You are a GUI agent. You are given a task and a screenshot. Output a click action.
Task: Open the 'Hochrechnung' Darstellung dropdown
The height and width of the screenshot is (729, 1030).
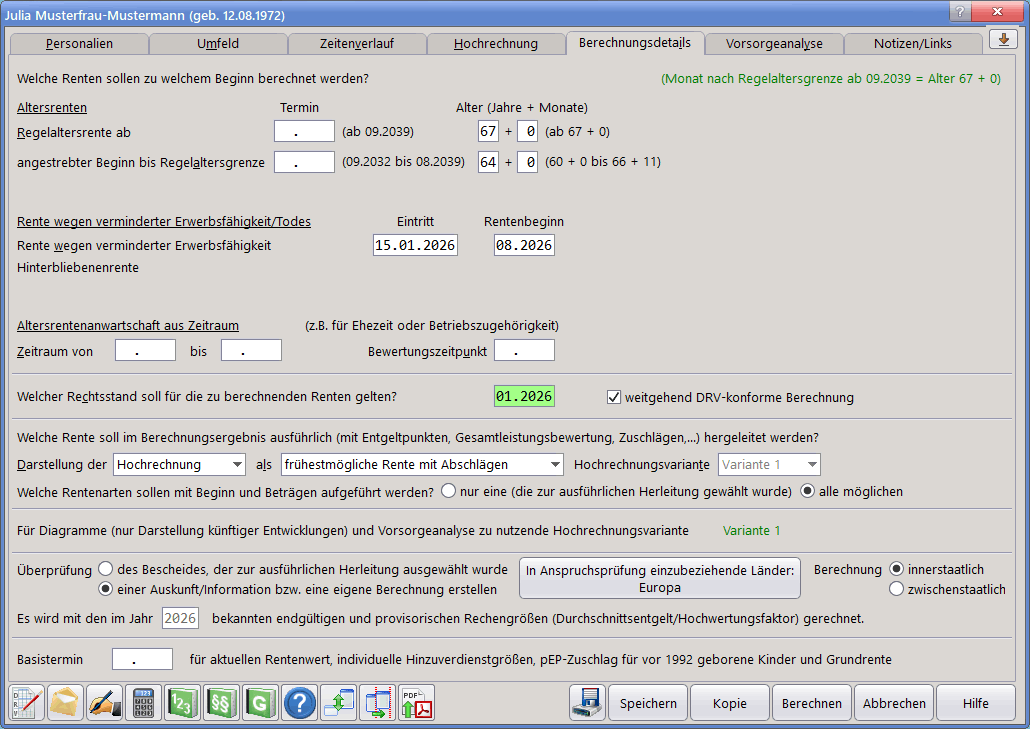click(x=180, y=464)
